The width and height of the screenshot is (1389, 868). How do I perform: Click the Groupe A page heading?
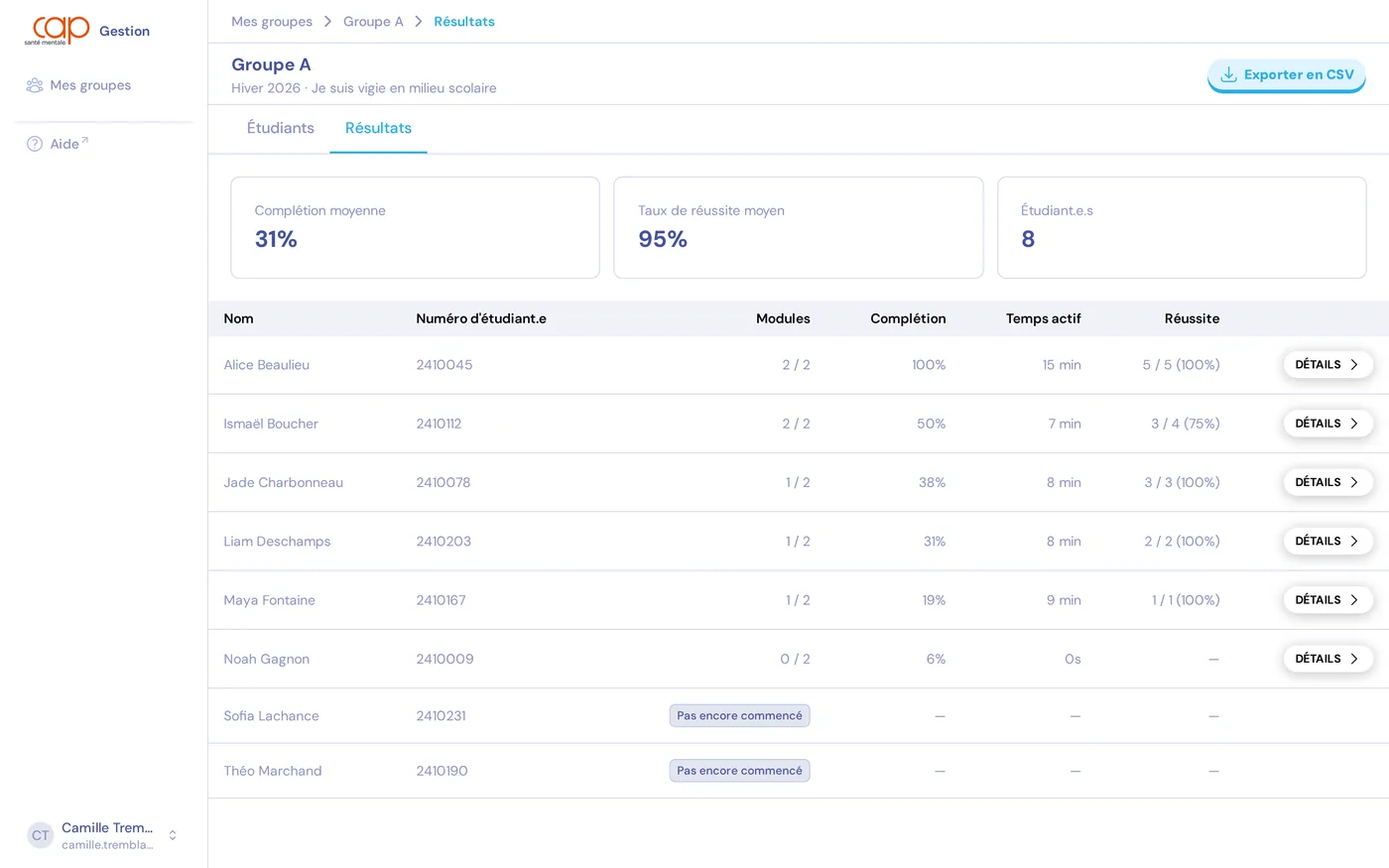click(271, 64)
